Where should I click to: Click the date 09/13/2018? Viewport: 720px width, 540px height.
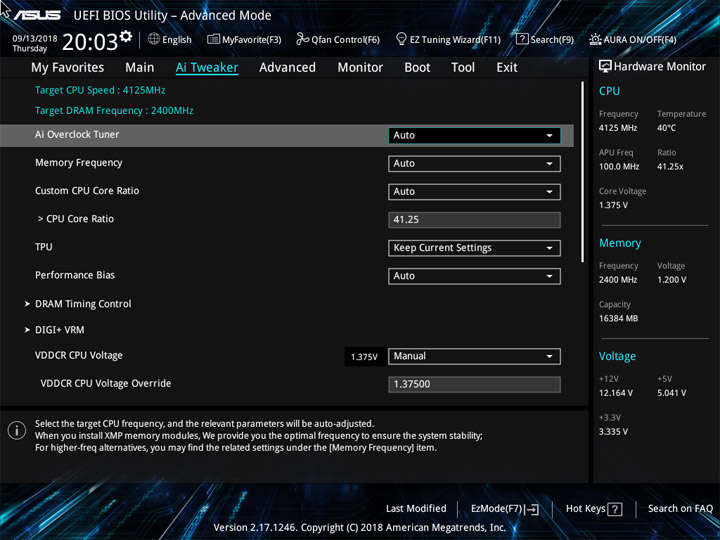pos(35,38)
